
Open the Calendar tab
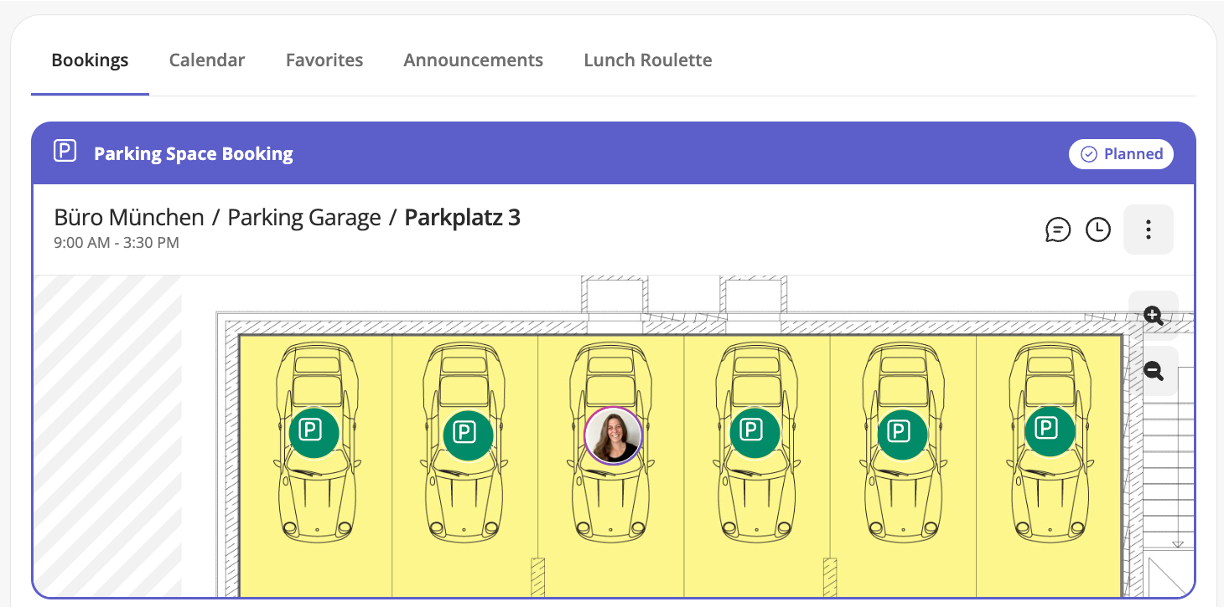pyautogui.click(x=207, y=60)
